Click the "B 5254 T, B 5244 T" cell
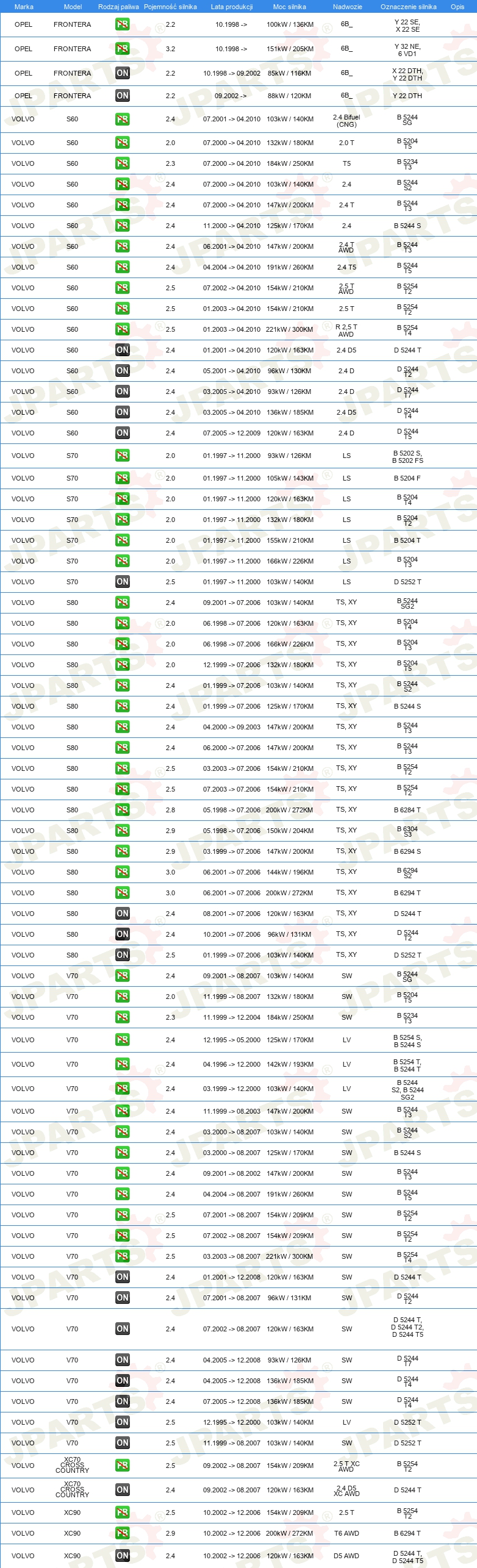The height and width of the screenshot is (1568, 477). [407, 1065]
